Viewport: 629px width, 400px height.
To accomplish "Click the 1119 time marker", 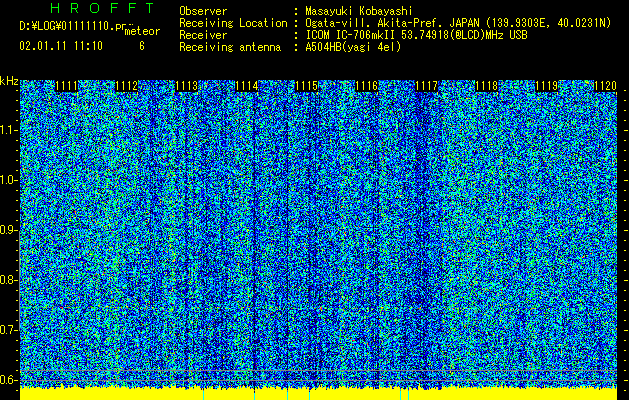I will pyautogui.click(x=547, y=86).
